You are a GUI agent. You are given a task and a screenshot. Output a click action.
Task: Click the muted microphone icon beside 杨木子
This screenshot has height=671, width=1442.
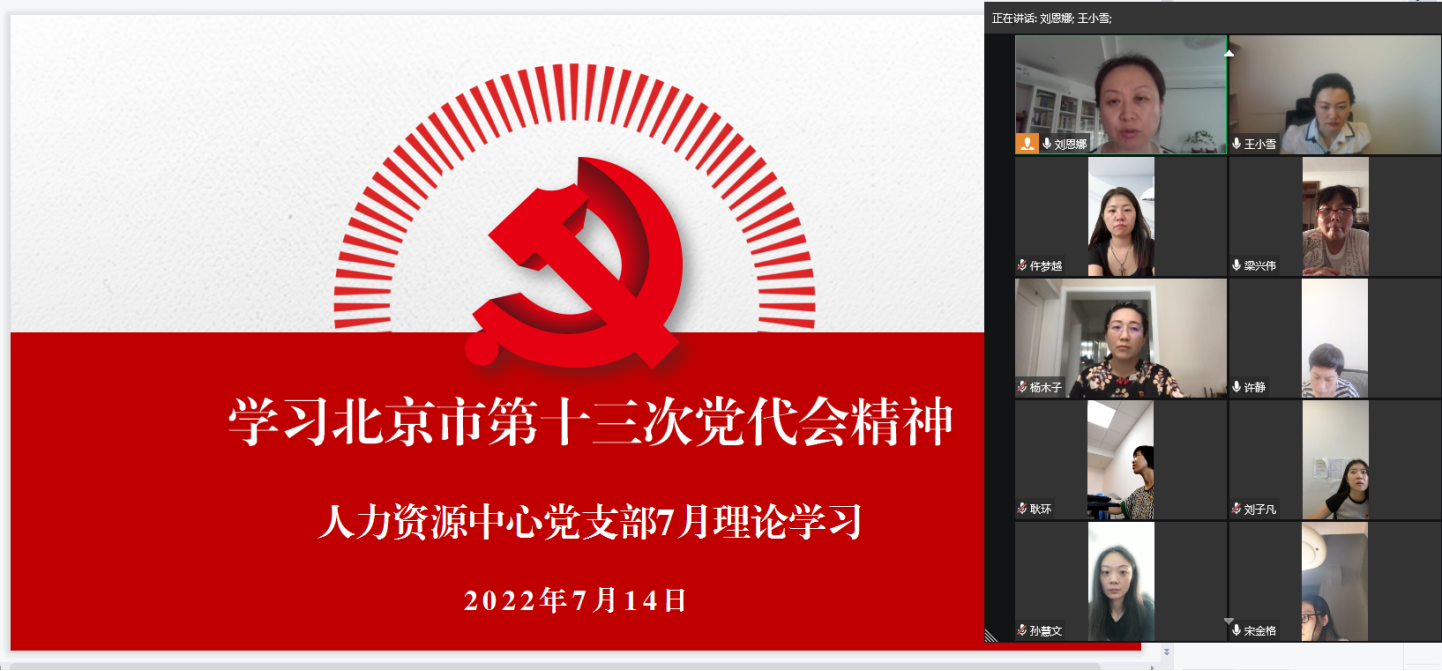(x=1023, y=387)
